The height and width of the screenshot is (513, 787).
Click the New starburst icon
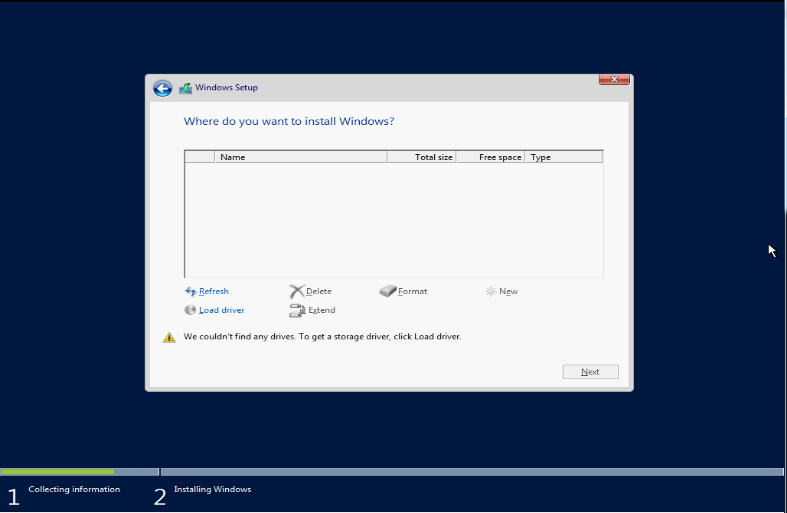point(490,291)
